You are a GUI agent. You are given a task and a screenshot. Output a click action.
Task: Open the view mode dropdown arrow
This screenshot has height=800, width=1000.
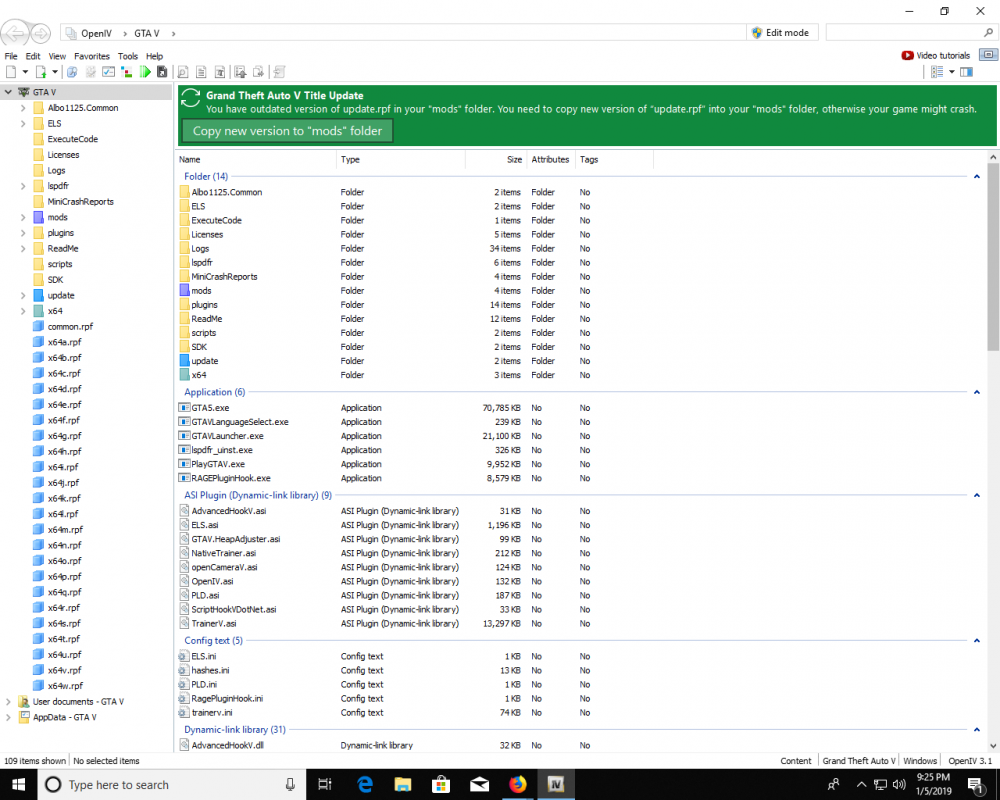point(951,72)
